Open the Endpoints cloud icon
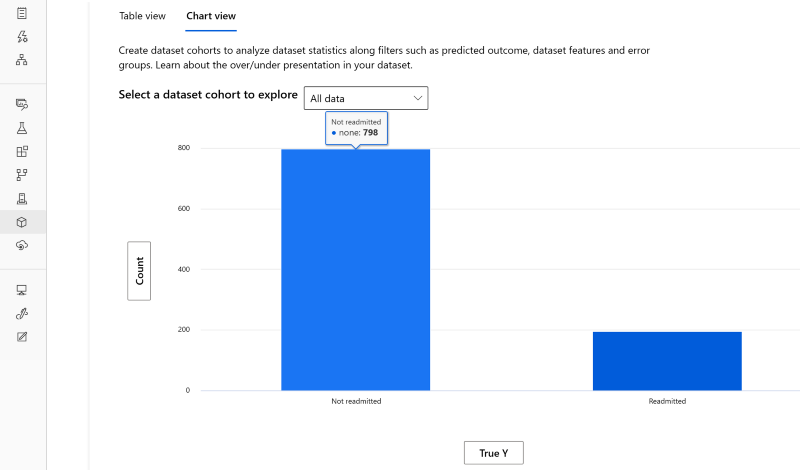This screenshot has width=800, height=470. point(21,245)
